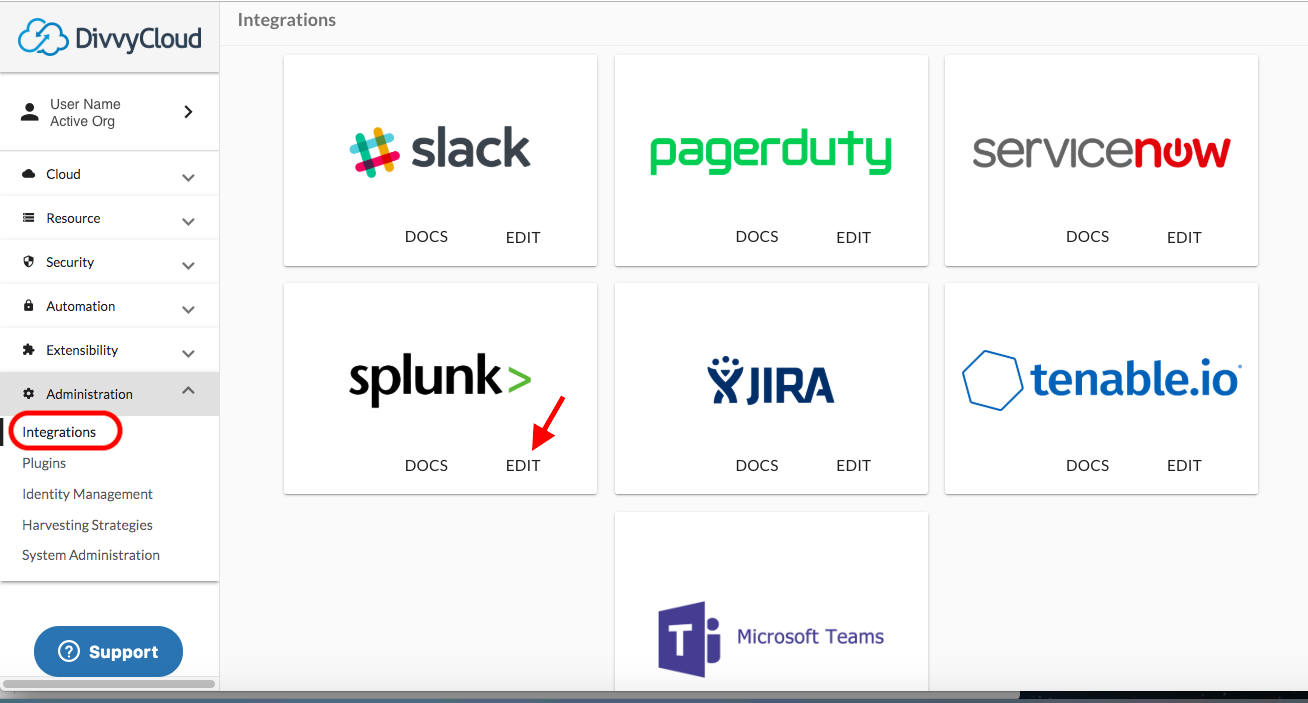
Task: Click the JIRA logo
Action: click(770, 380)
